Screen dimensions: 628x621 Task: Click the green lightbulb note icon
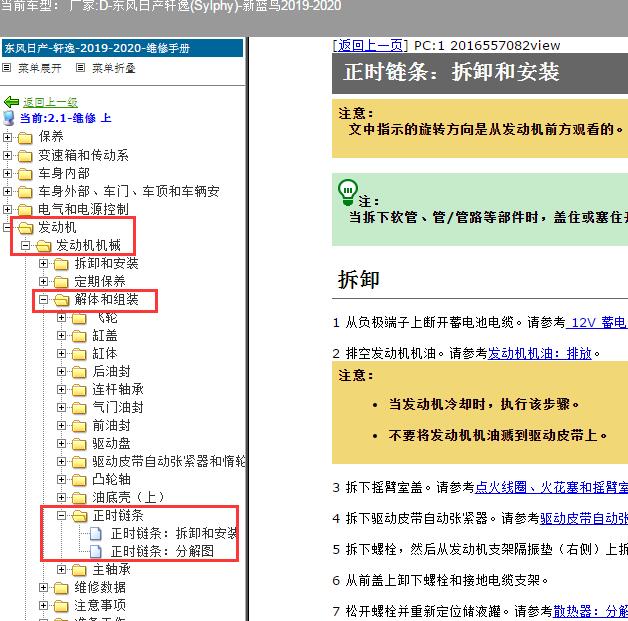[348, 192]
